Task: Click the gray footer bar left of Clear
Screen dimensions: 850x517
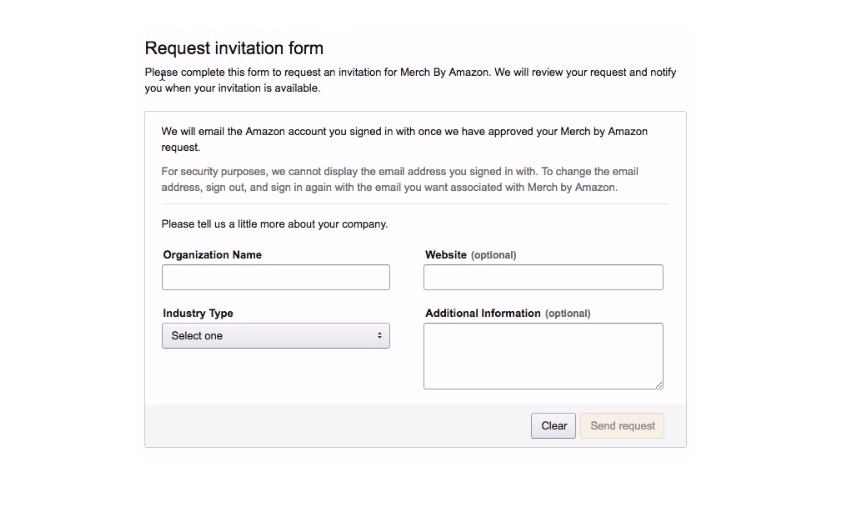Action: point(337,426)
